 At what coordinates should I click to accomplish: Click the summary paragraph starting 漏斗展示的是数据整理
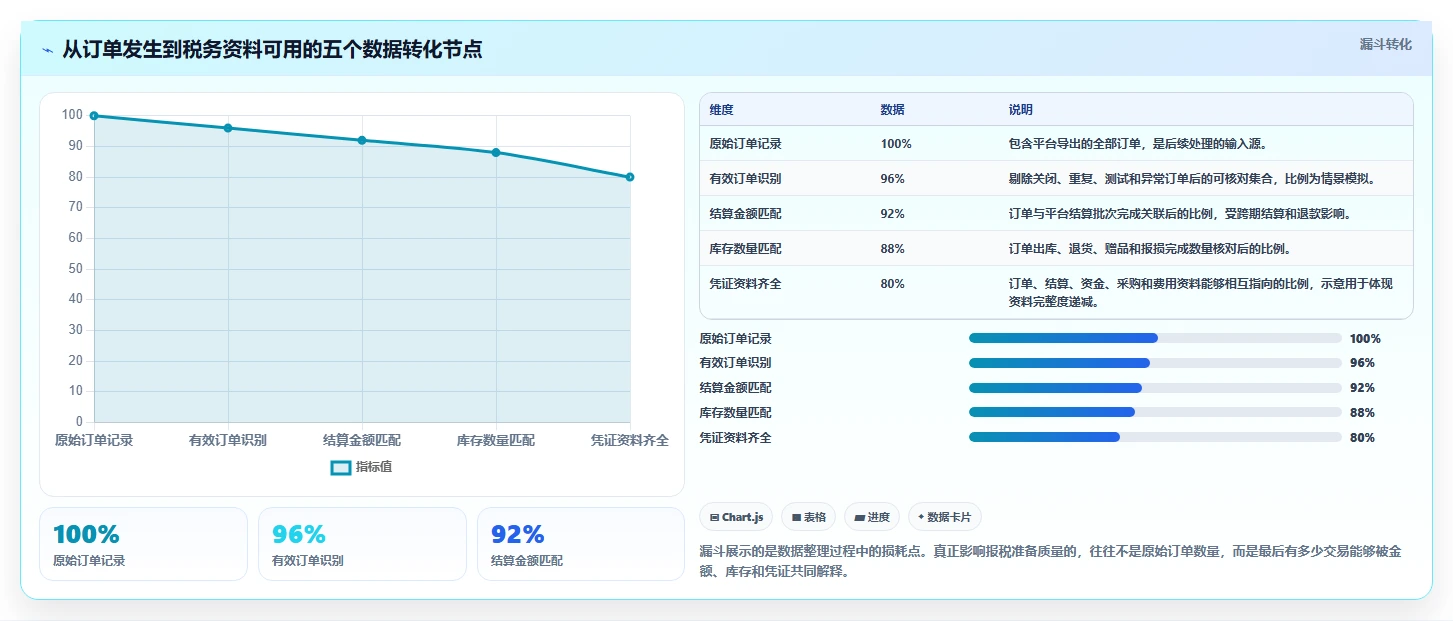[1050, 561]
